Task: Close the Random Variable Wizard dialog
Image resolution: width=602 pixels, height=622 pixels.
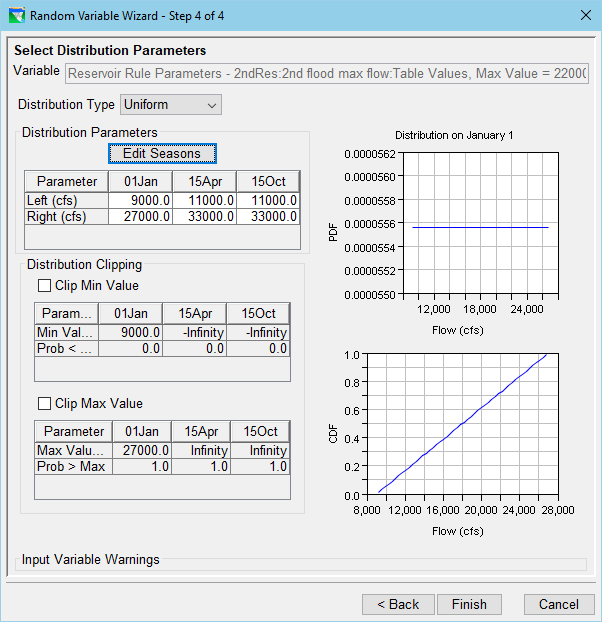Action: tap(584, 16)
